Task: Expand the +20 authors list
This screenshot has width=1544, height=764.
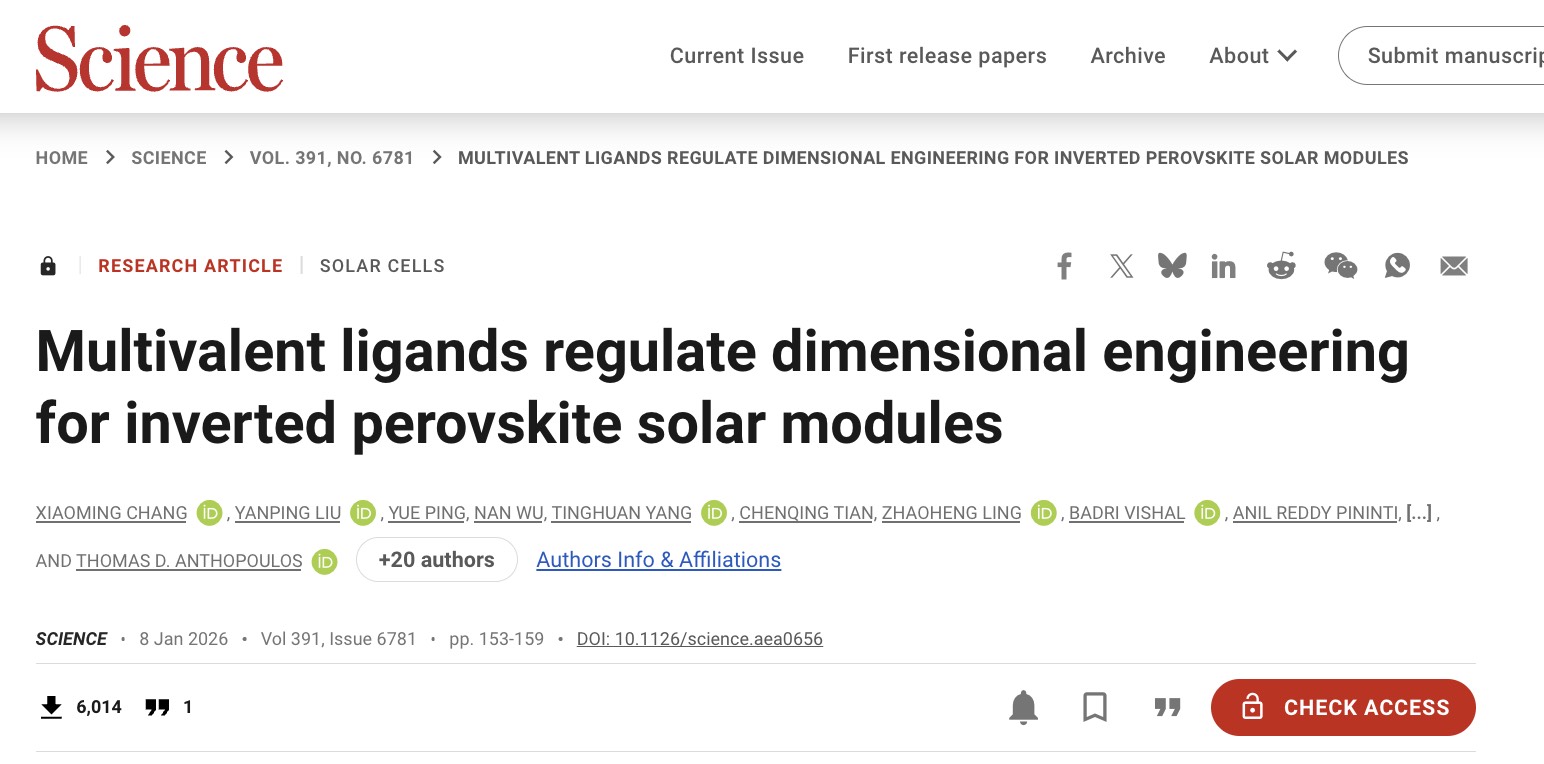Action: [436, 560]
